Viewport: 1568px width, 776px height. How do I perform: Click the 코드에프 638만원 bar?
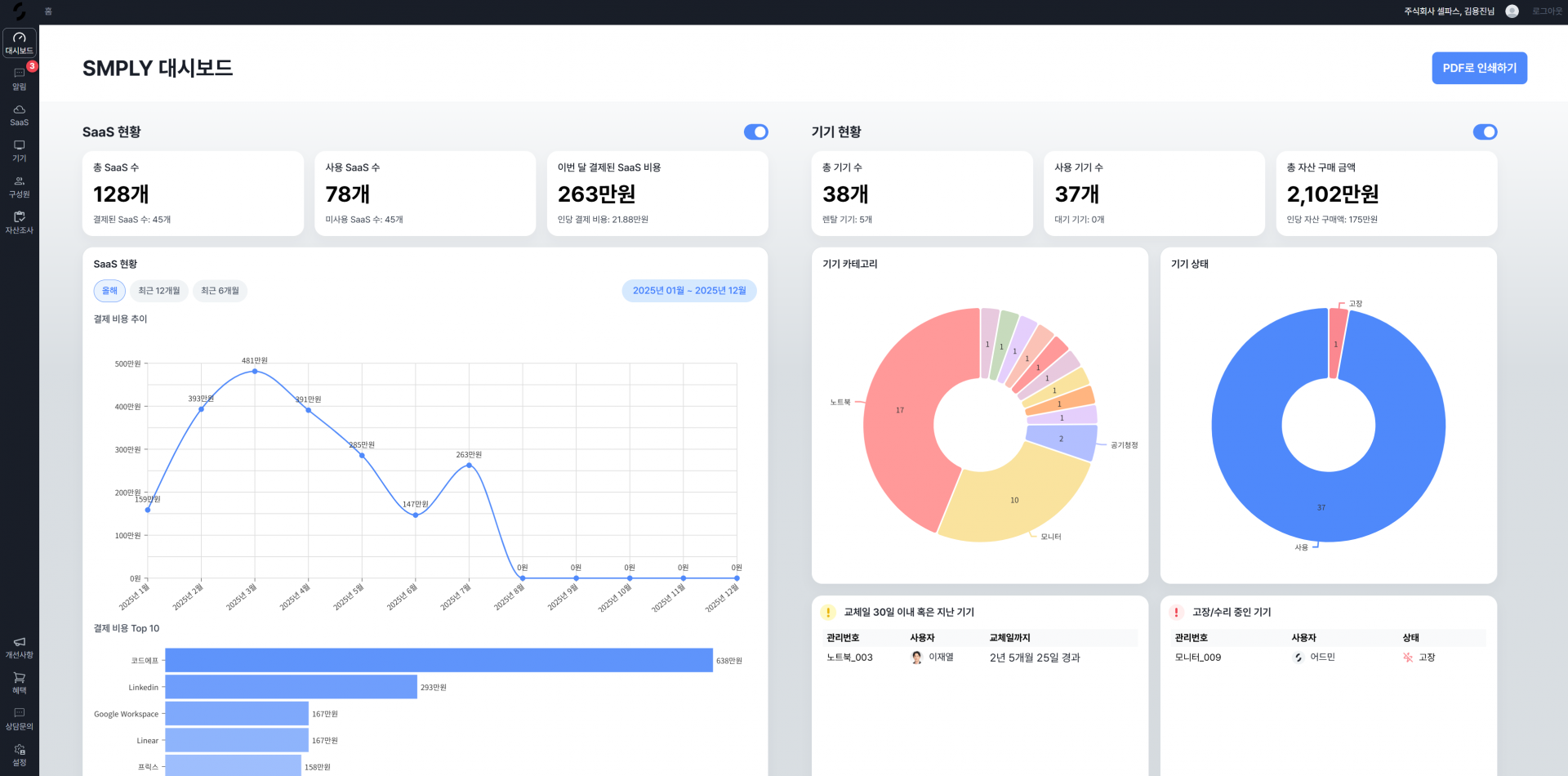(439, 660)
